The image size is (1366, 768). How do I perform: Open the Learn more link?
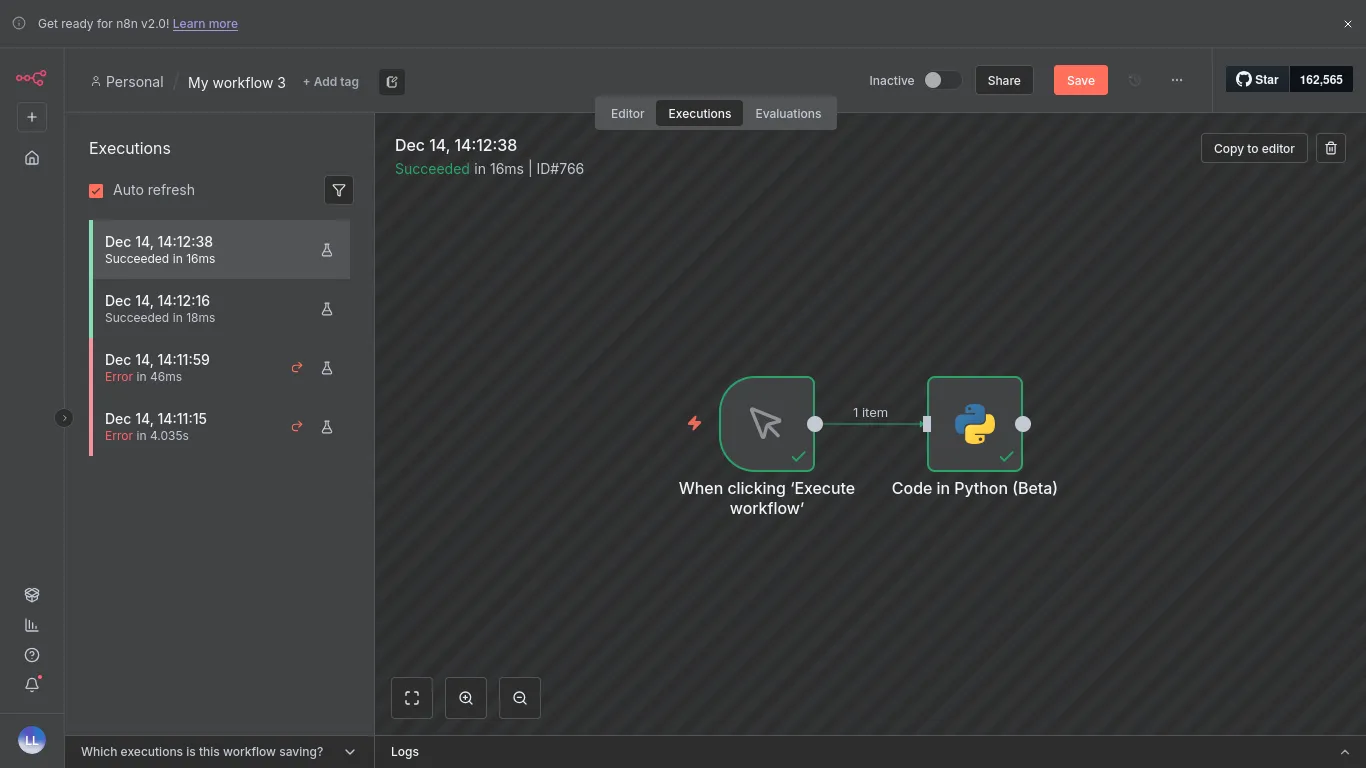point(205,23)
